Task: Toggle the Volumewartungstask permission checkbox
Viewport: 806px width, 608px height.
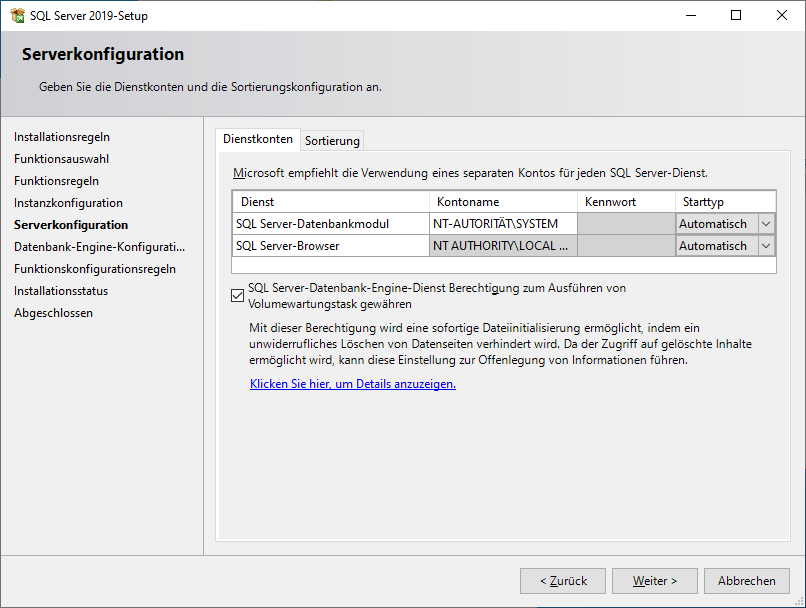Action: tap(237, 296)
